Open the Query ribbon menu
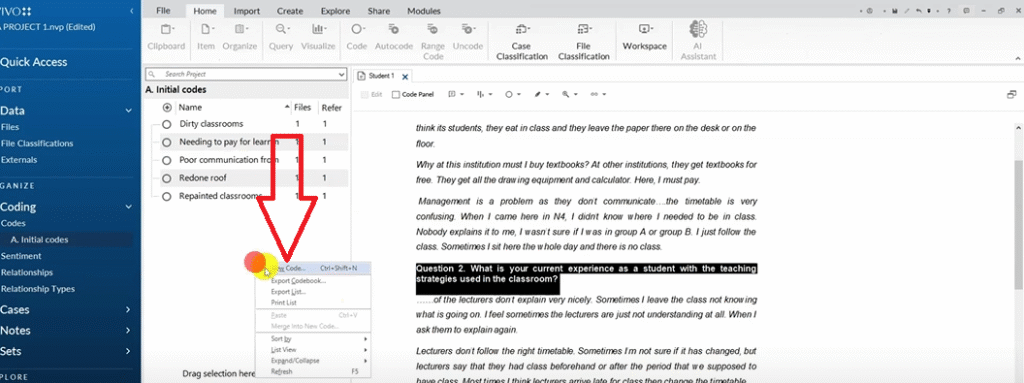The width and height of the screenshot is (1024, 383). click(281, 37)
